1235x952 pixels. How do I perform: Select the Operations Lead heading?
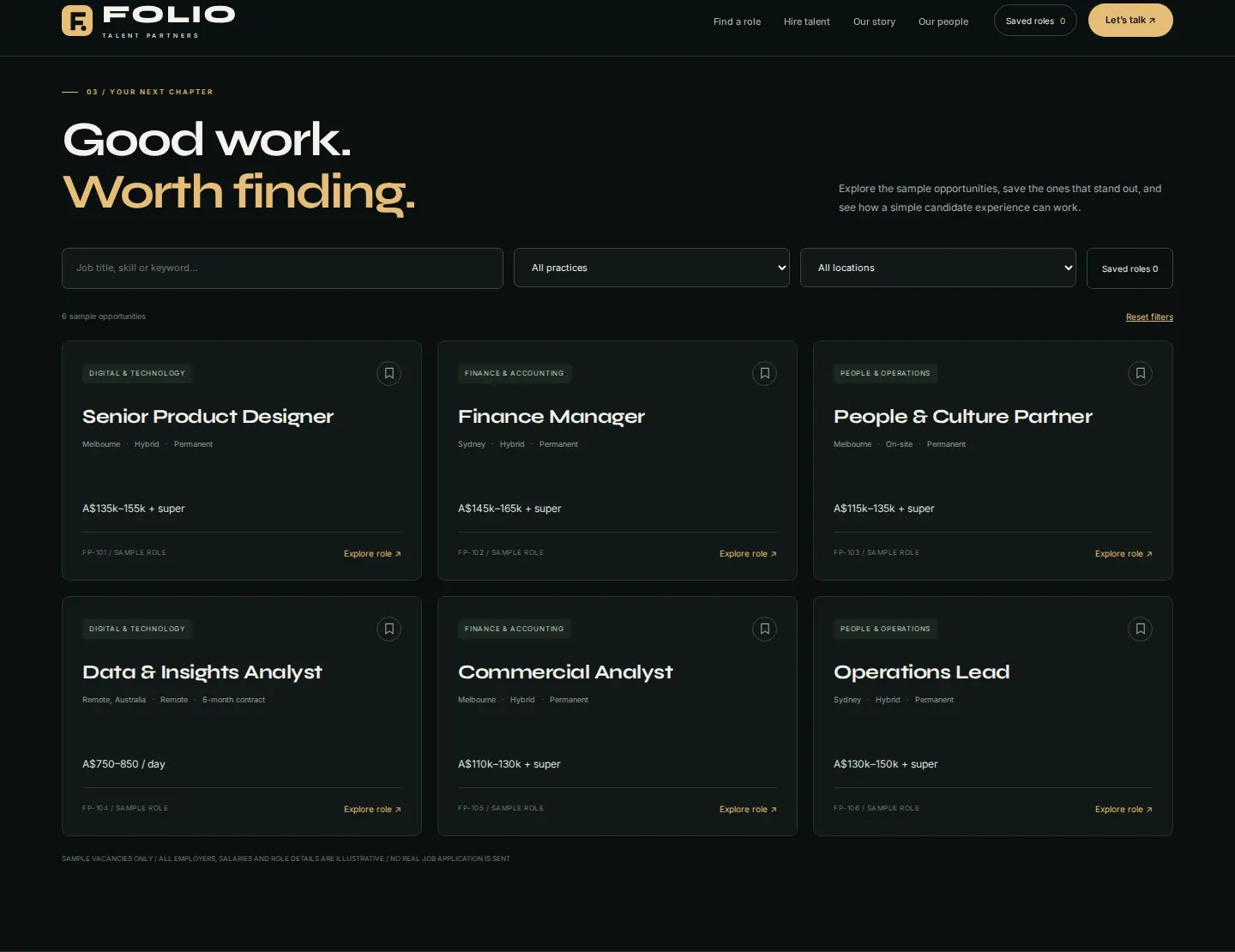tap(922, 672)
